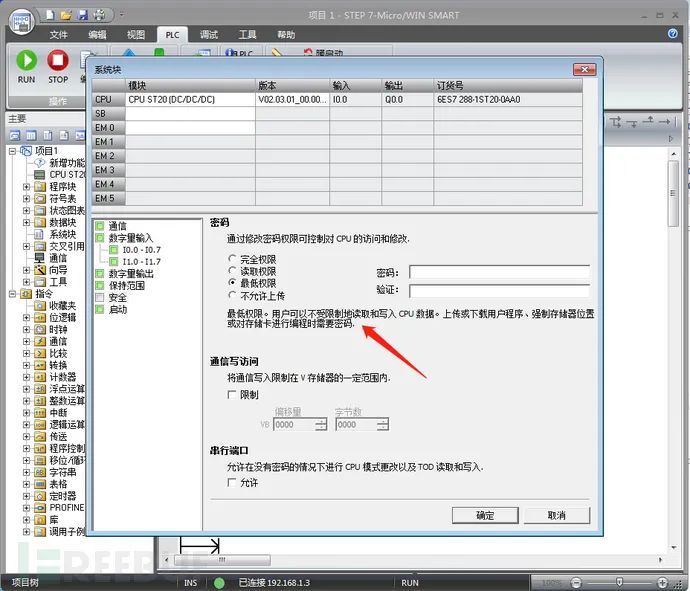
Task: Collapse the 项目1 root tree node
Action: [x=12, y=151]
